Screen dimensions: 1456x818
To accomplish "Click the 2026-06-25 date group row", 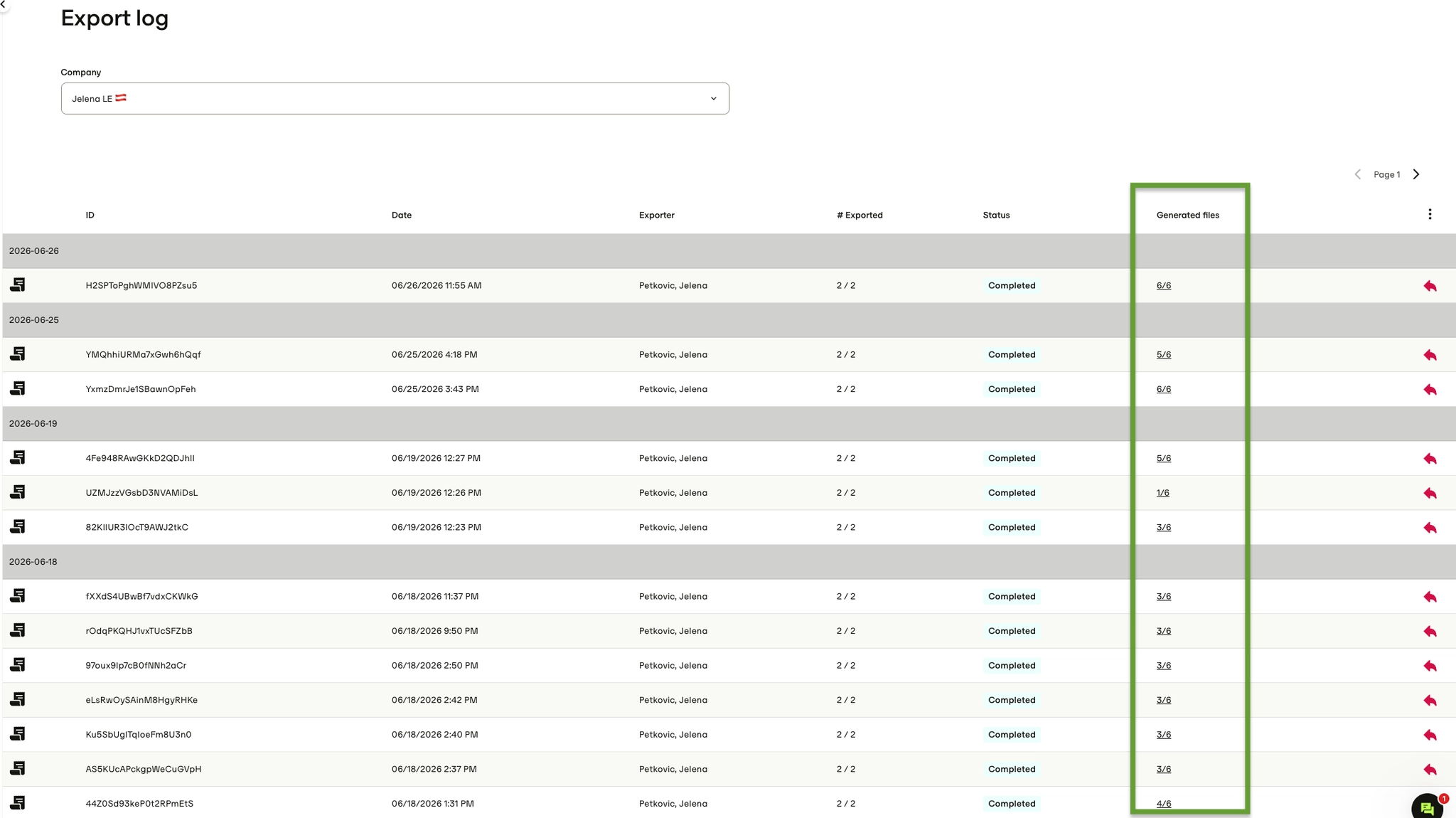I will (729, 320).
